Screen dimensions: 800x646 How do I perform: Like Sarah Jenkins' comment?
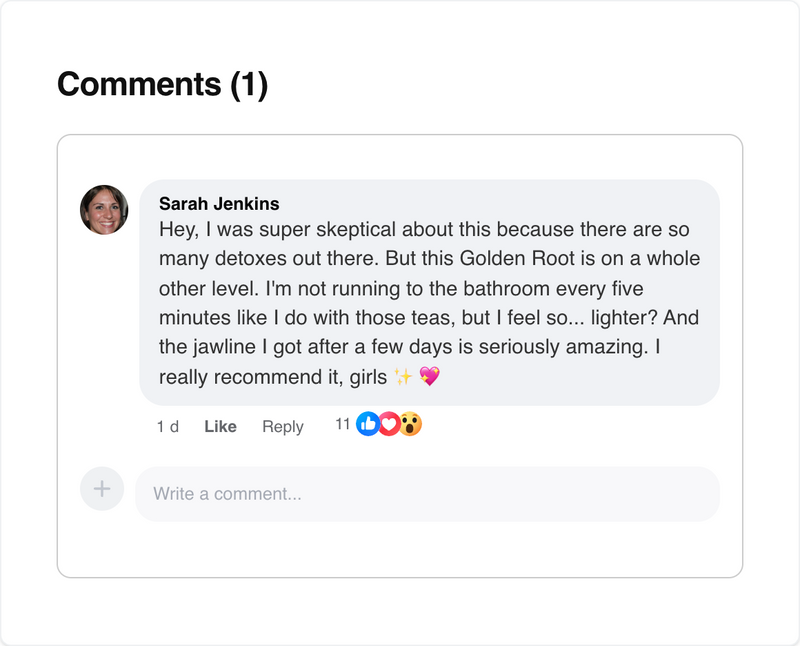(219, 426)
